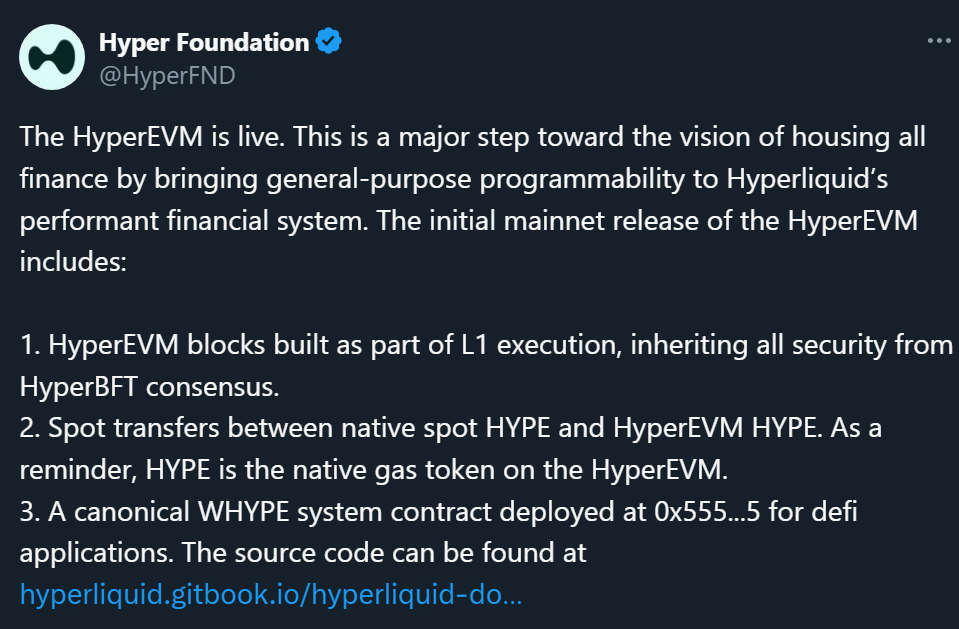Click the 0x555...5 contract address text
The image size is (959, 629).
click(707, 512)
